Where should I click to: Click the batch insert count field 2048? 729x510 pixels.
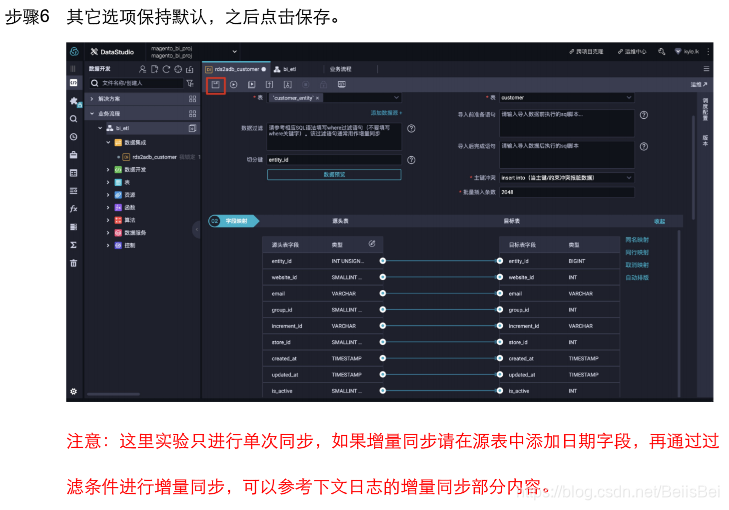(x=567, y=192)
